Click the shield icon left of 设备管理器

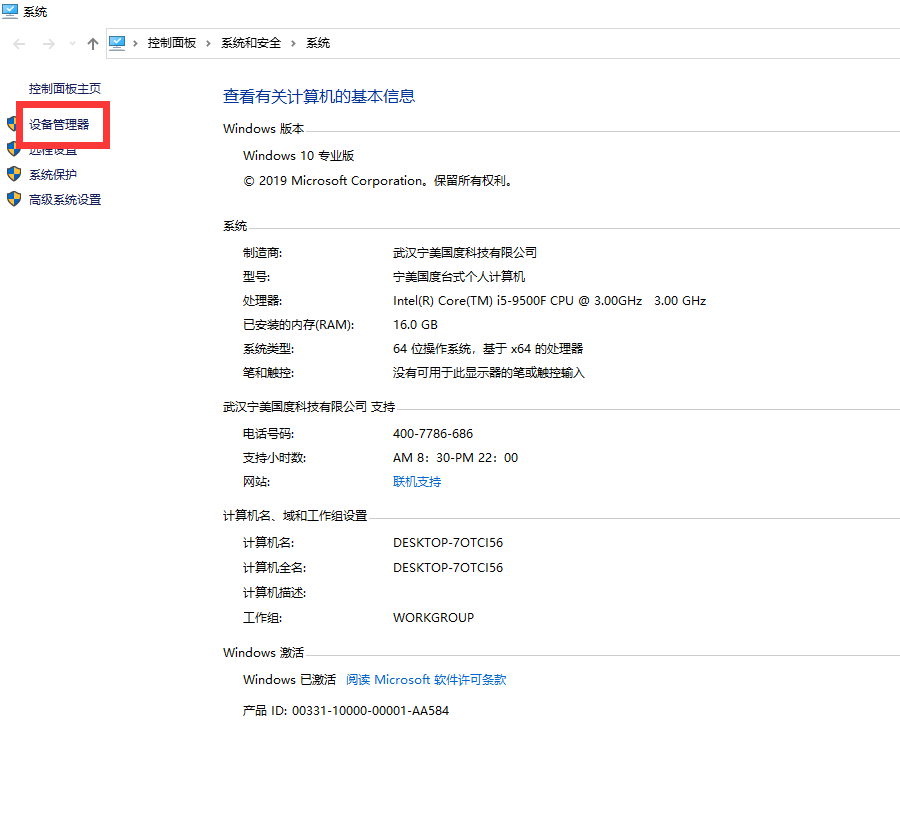point(13,124)
